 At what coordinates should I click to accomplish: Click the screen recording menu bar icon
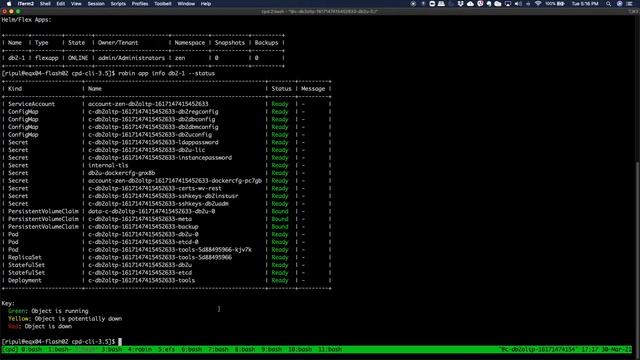pos(413,4)
